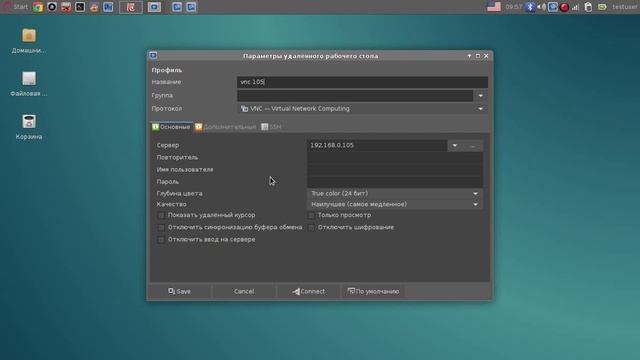Open the Файловая система desktop icon
This screenshot has width=640, height=360.
point(29,84)
